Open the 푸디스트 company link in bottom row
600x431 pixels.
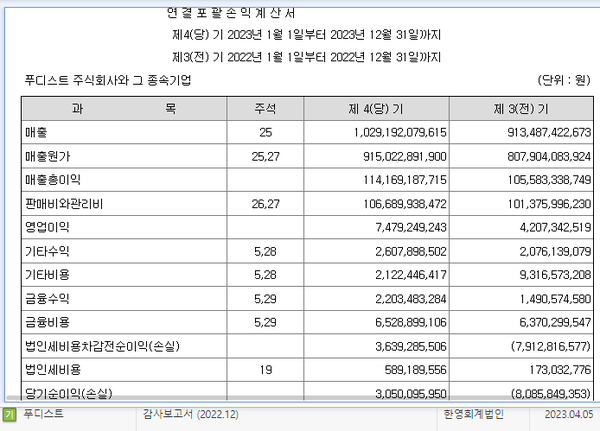coord(43,414)
